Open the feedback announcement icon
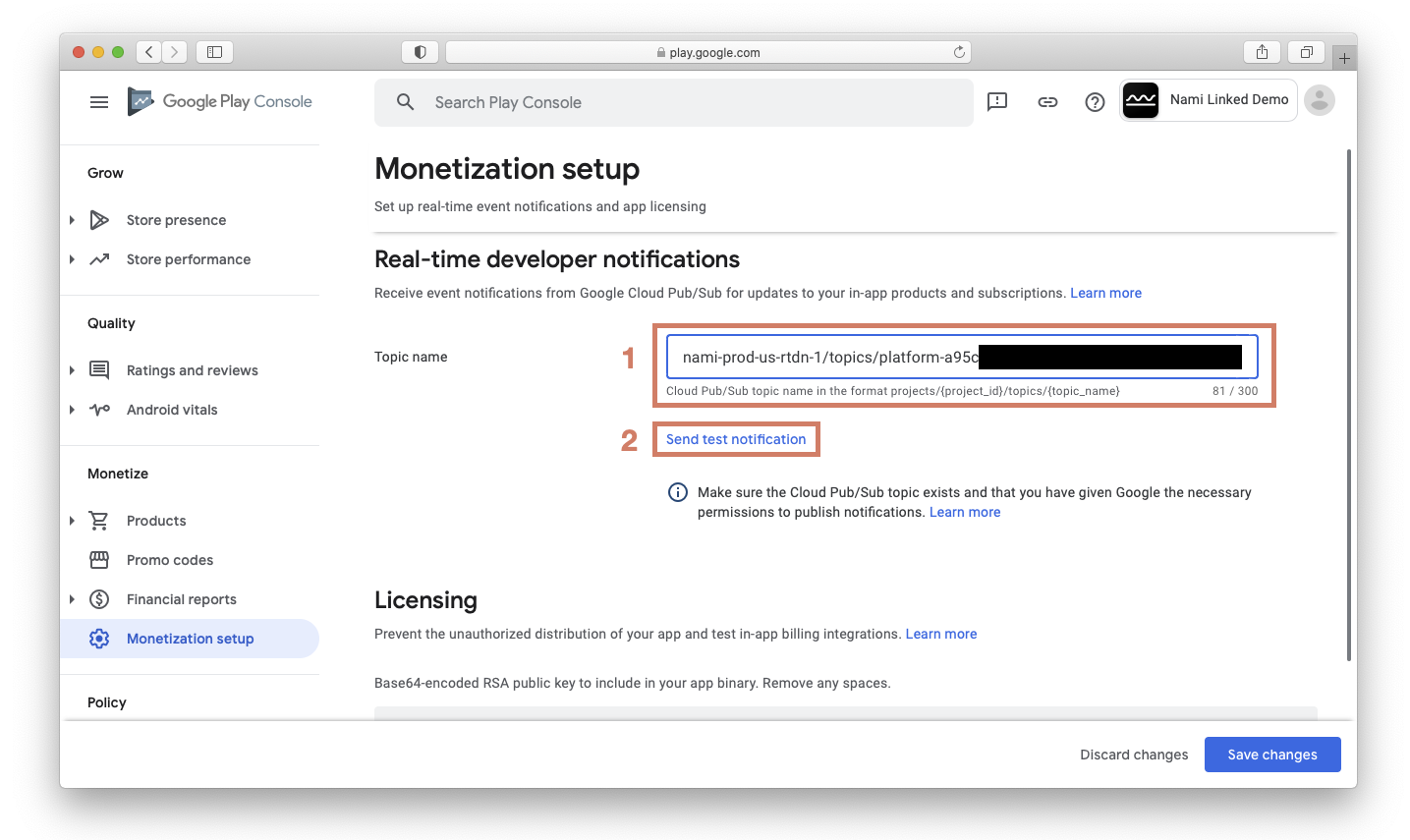This screenshot has height=840, width=1410. [x=997, y=101]
